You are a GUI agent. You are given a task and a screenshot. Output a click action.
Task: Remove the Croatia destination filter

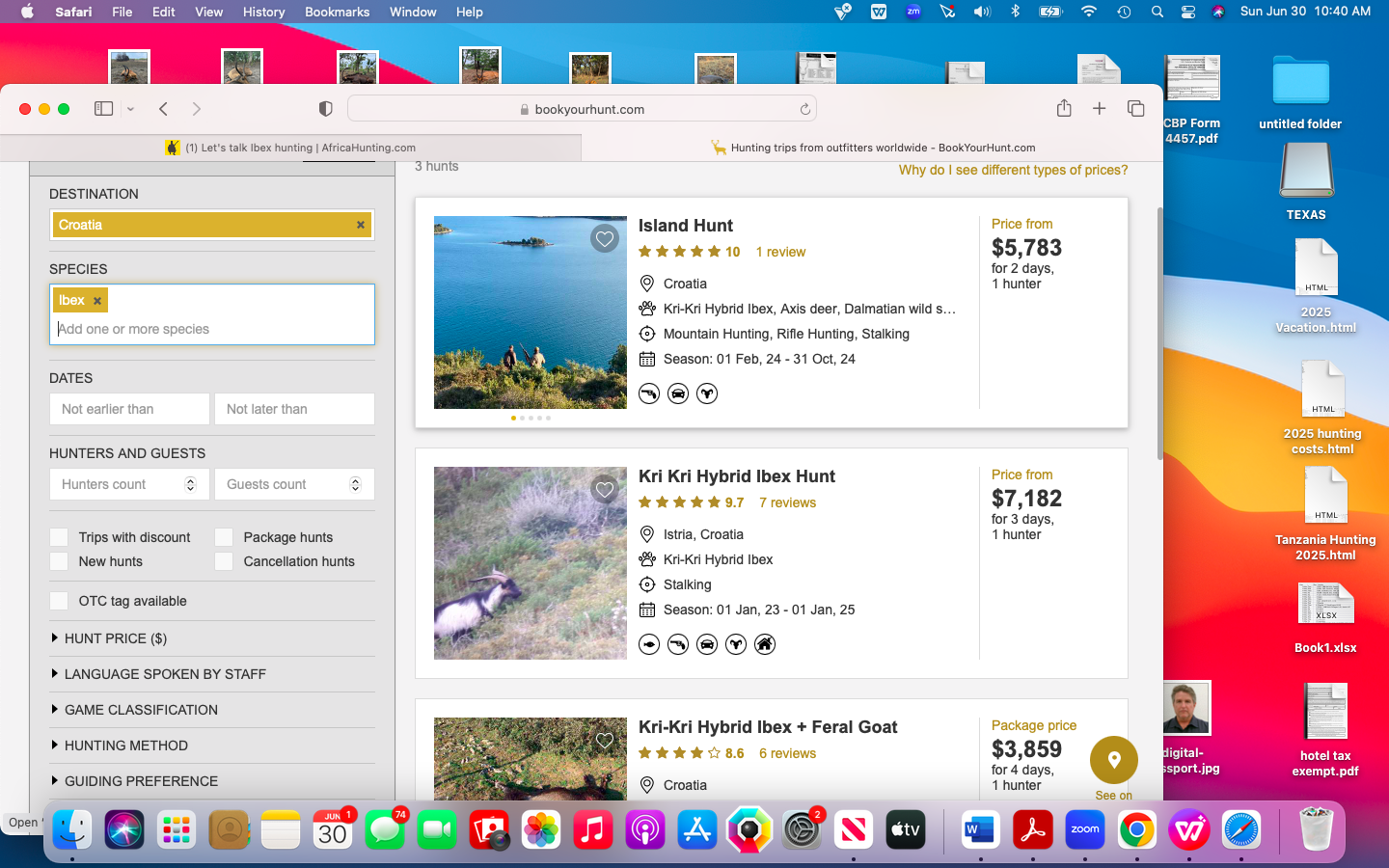pos(361,225)
